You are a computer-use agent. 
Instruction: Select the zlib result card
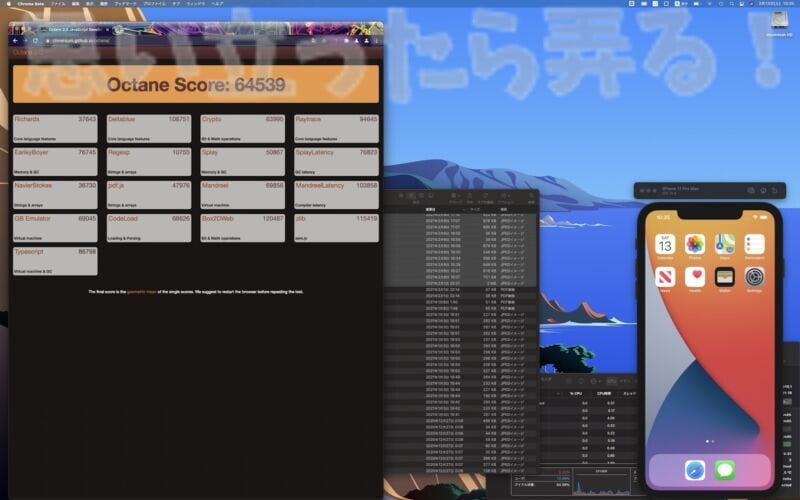tap(337, 228)
